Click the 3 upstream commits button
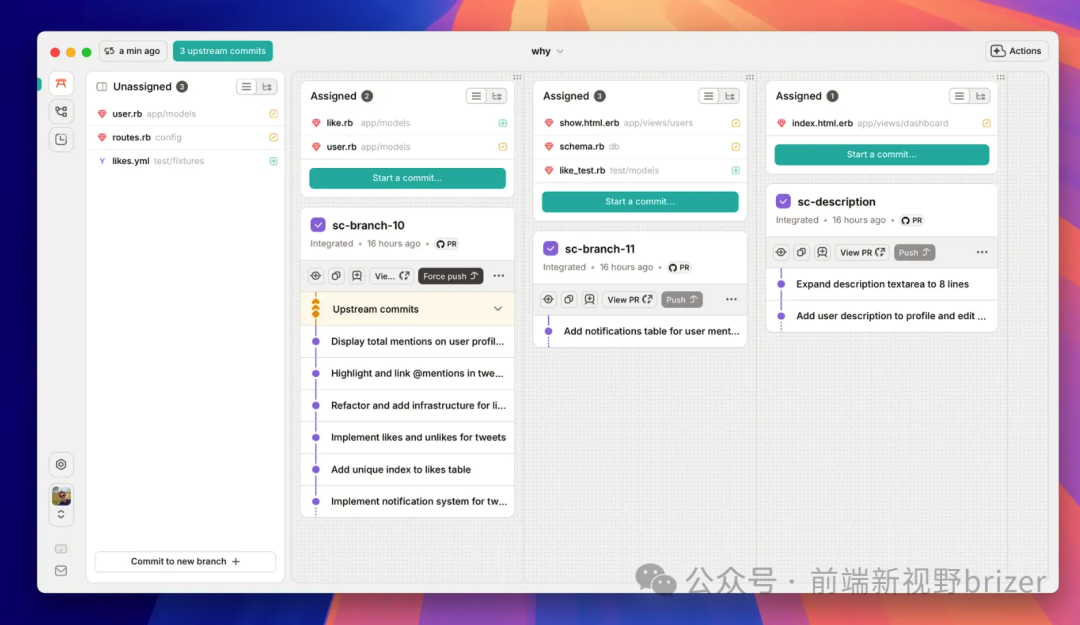 [x=222, y=51]
